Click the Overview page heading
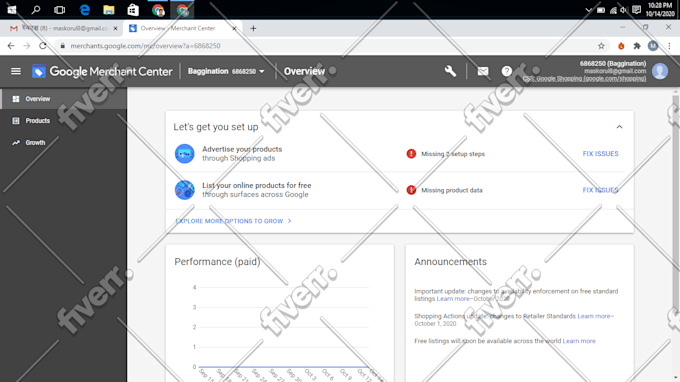The height and width of the screenshot is (382, 680). [x=304, y=71]
